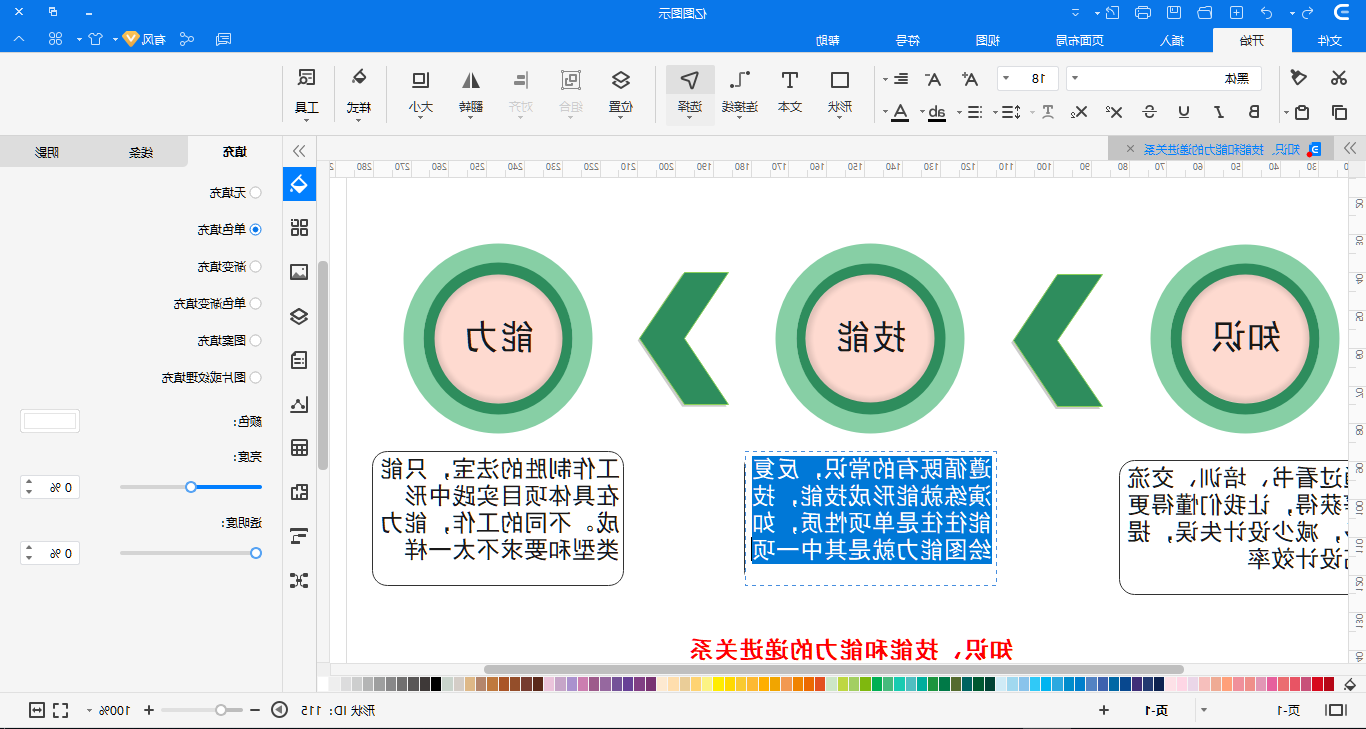Click the Format Painter icon
Image resolution: width=1366 pixels, height=729 pixels.
pyautogui.click(x=1298, y=78)
